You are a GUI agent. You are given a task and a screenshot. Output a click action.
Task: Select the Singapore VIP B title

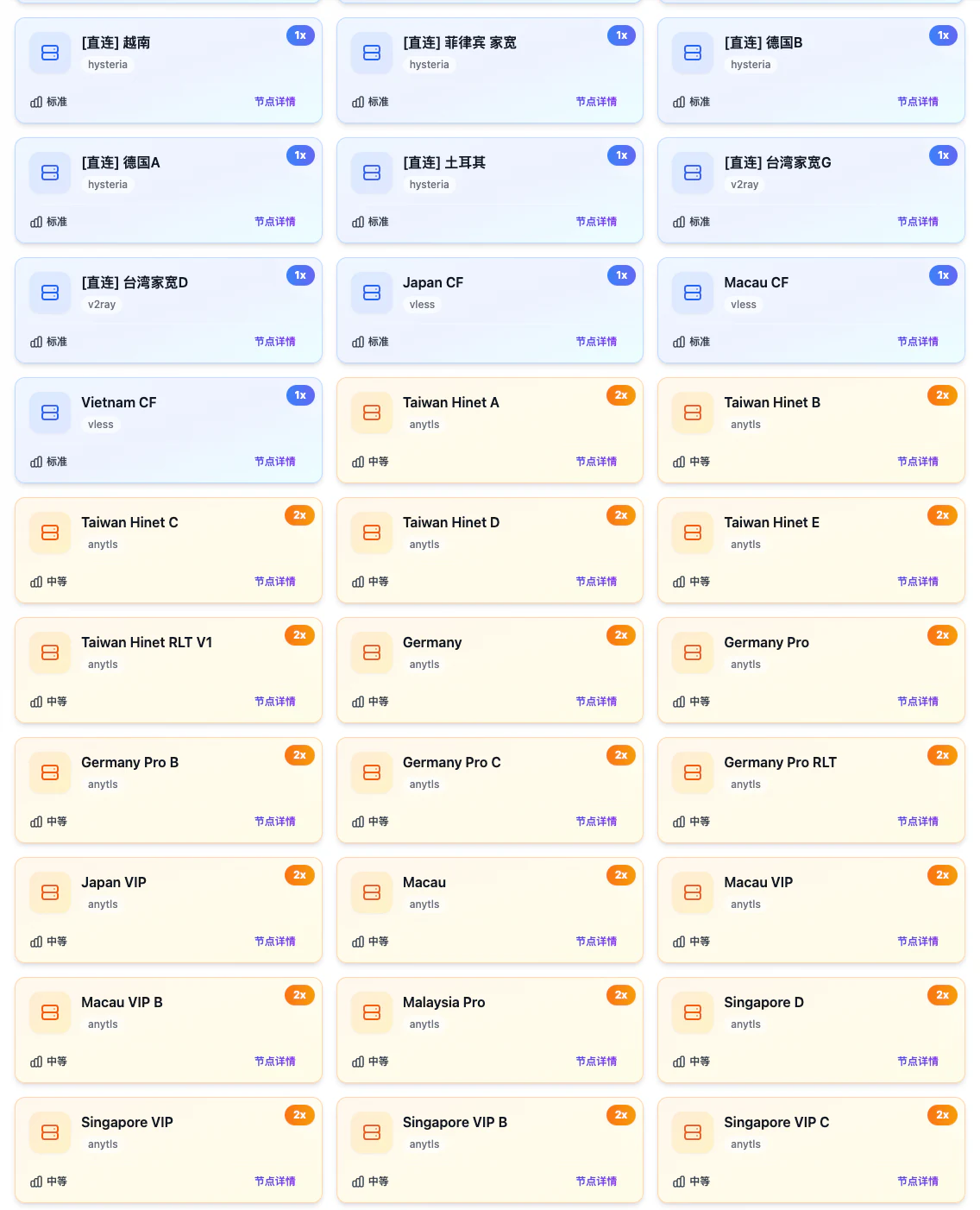coord(455,1122)
